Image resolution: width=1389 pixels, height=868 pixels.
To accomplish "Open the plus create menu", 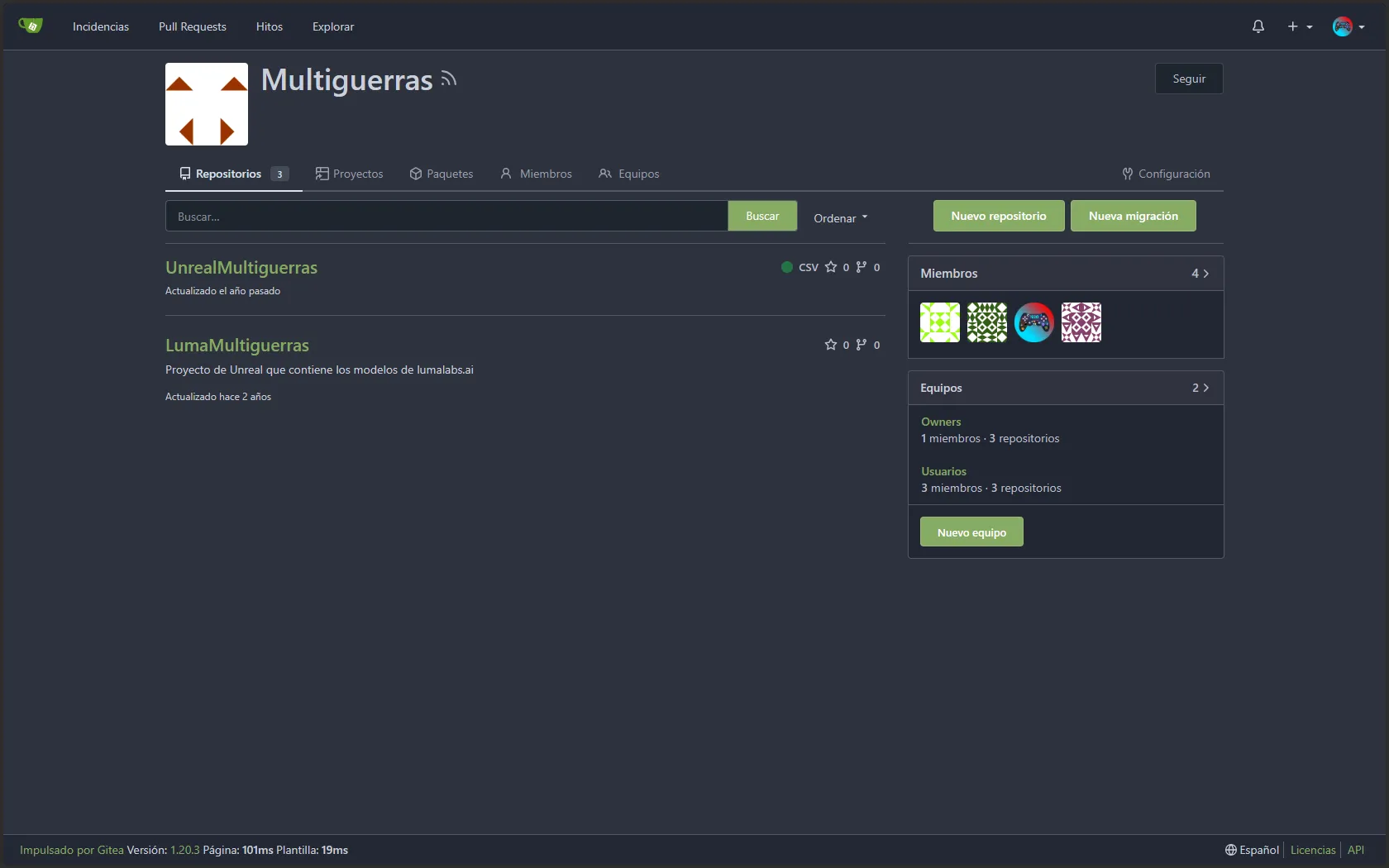I will click(1300, 26).
